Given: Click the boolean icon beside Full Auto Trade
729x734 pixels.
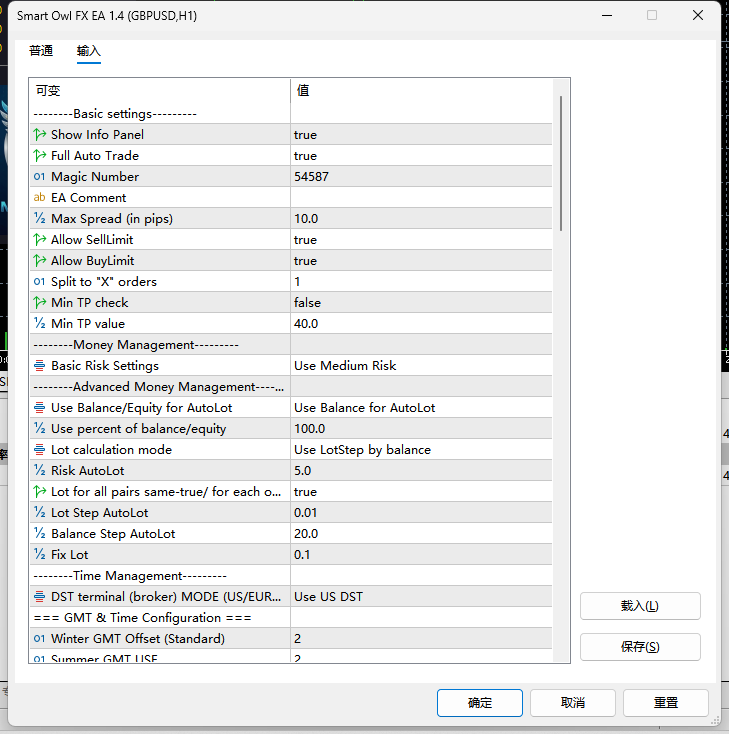Looking at the screenshot, I should pyautogui.click(x=40, y=156).
